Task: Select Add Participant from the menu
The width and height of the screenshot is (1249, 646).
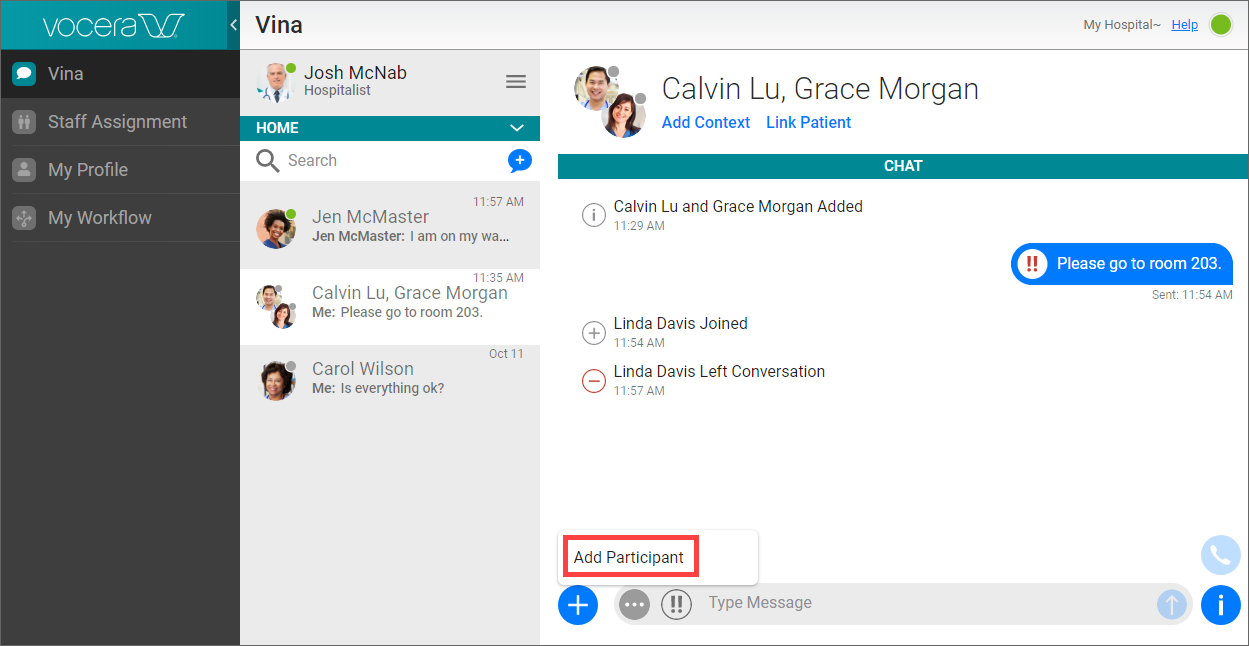Action: tap(629, 556)
